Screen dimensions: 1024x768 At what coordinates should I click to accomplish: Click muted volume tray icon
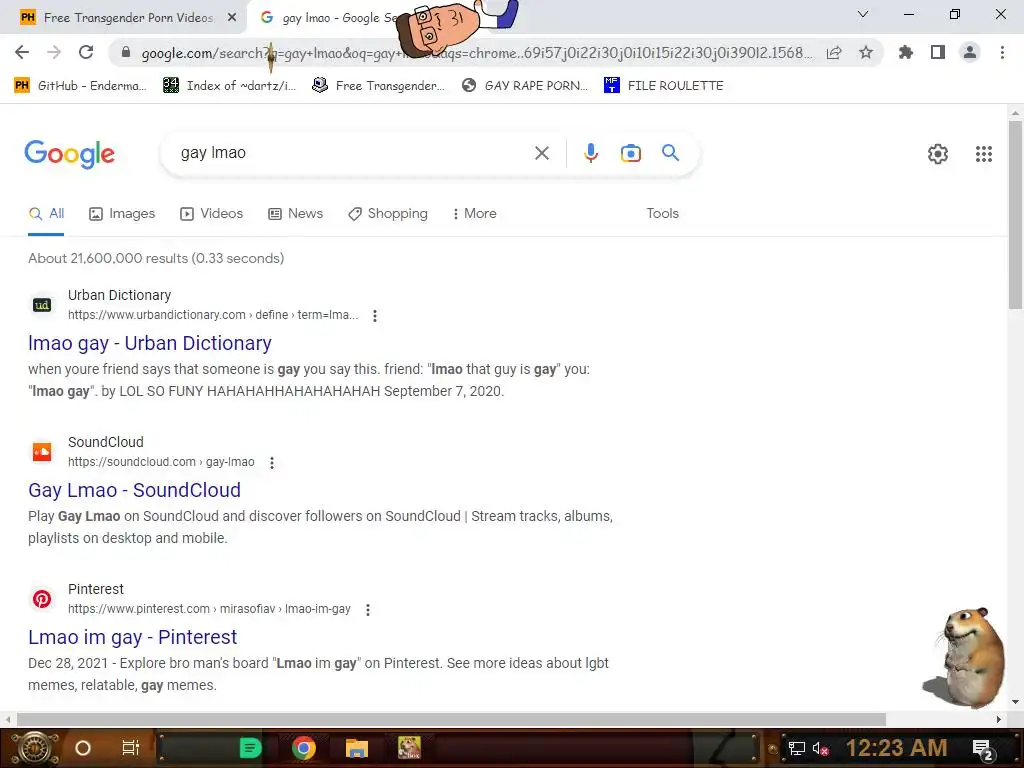click(820, 748)
